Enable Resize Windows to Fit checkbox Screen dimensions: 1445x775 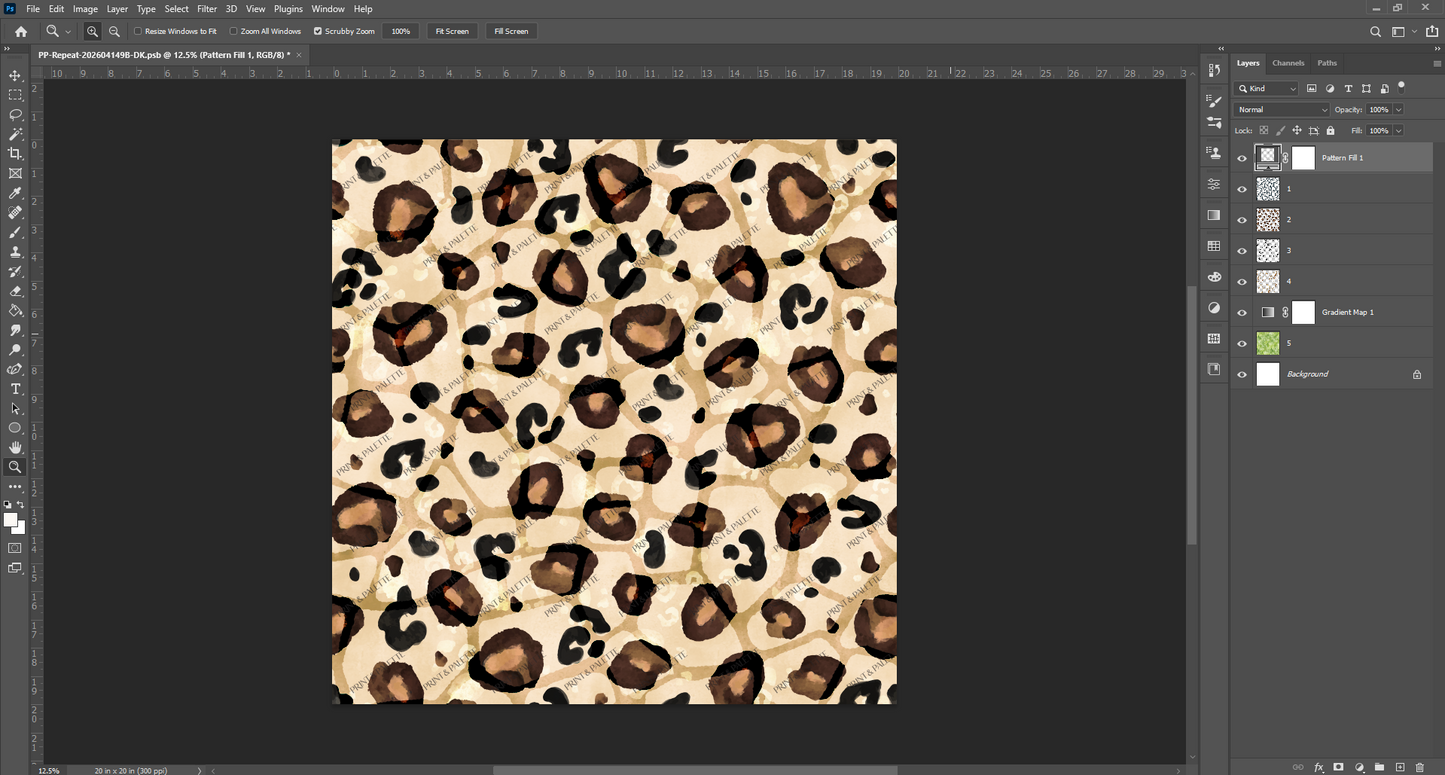[138, 32]
